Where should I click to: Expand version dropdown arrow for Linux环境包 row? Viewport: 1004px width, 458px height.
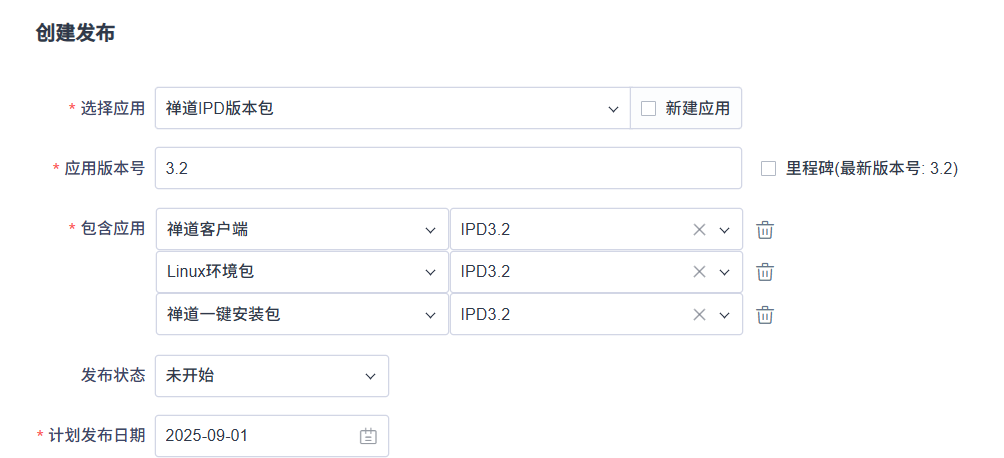tap(725, 272)
